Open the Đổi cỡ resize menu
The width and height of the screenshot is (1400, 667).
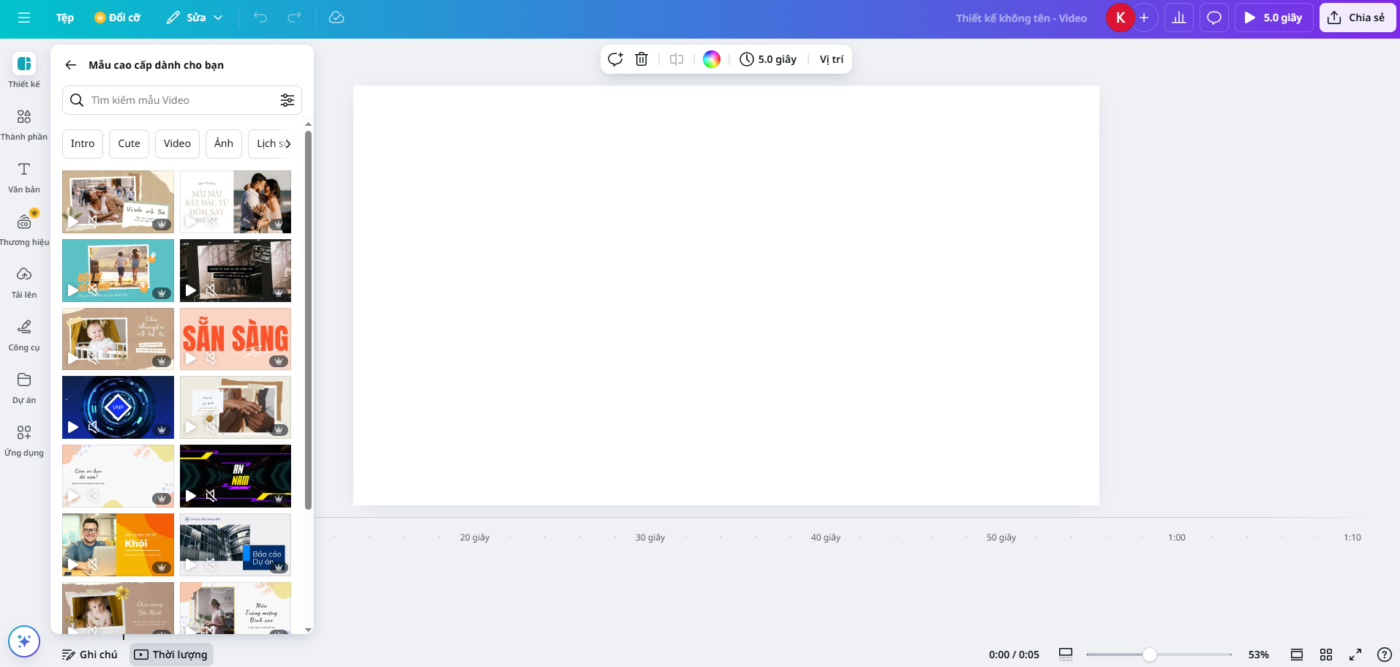click(117, 17)
